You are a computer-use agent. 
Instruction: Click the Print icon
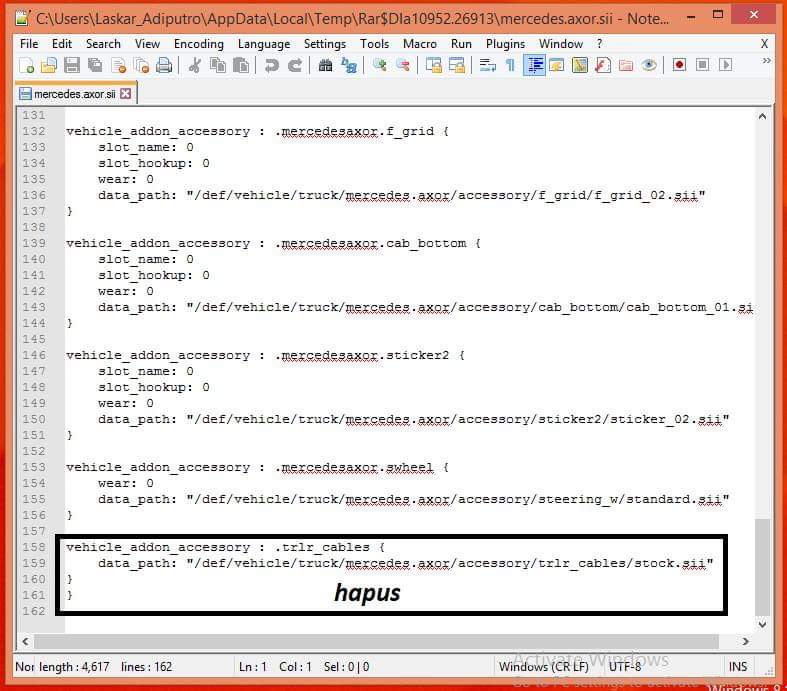tap(164, 65)
